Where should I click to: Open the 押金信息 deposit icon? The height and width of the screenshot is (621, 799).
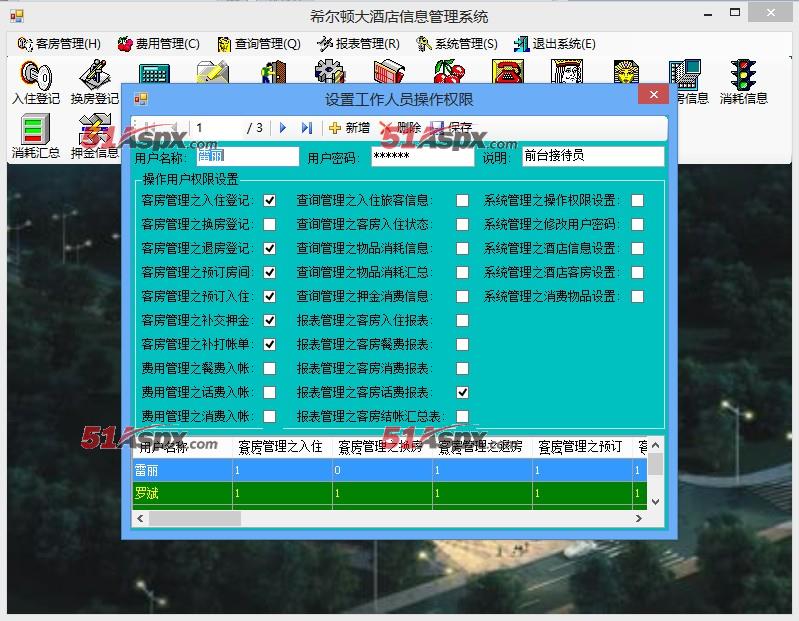click(95, 136)
